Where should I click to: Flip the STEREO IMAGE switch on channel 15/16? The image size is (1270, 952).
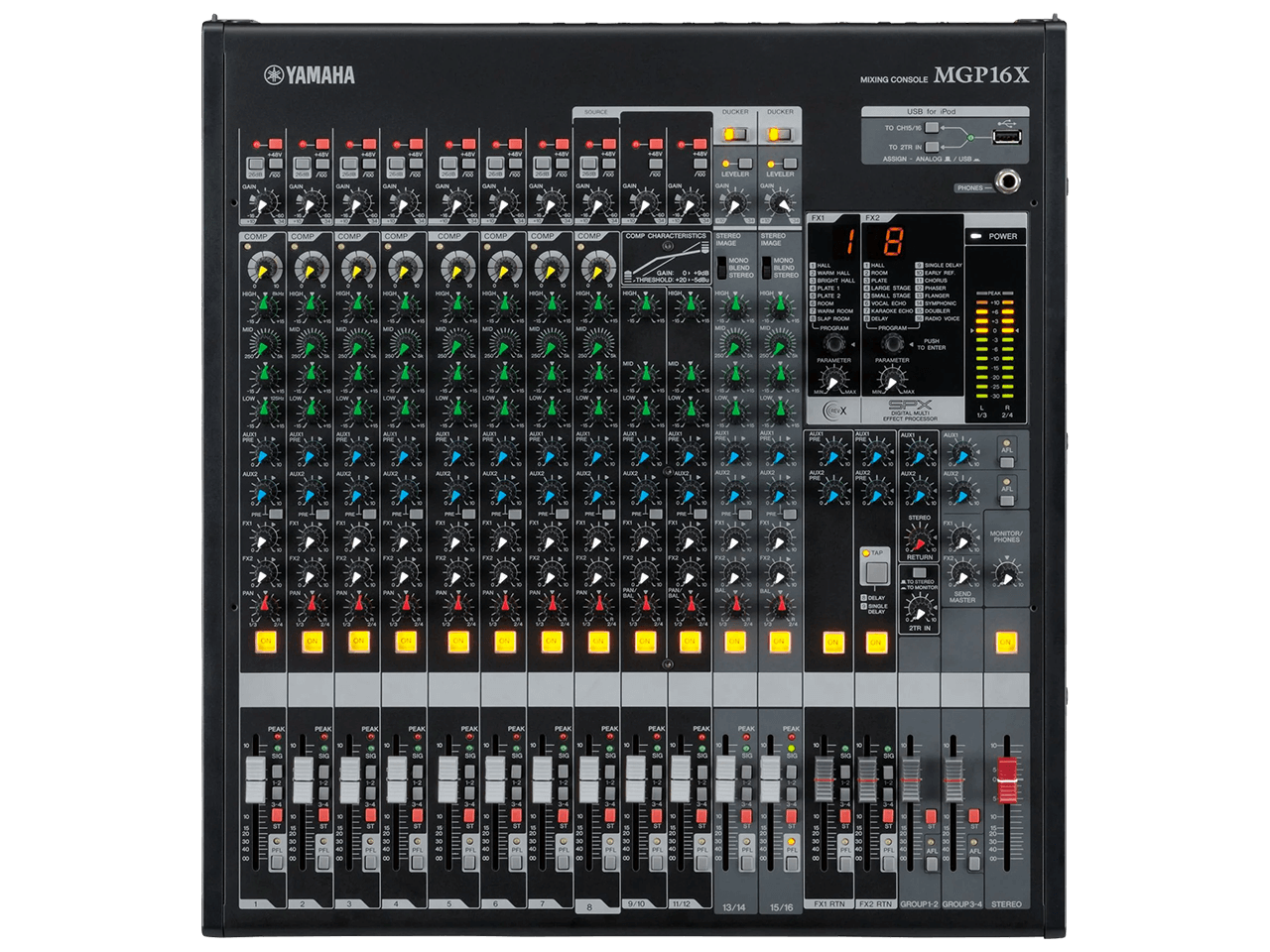point(767,268)
